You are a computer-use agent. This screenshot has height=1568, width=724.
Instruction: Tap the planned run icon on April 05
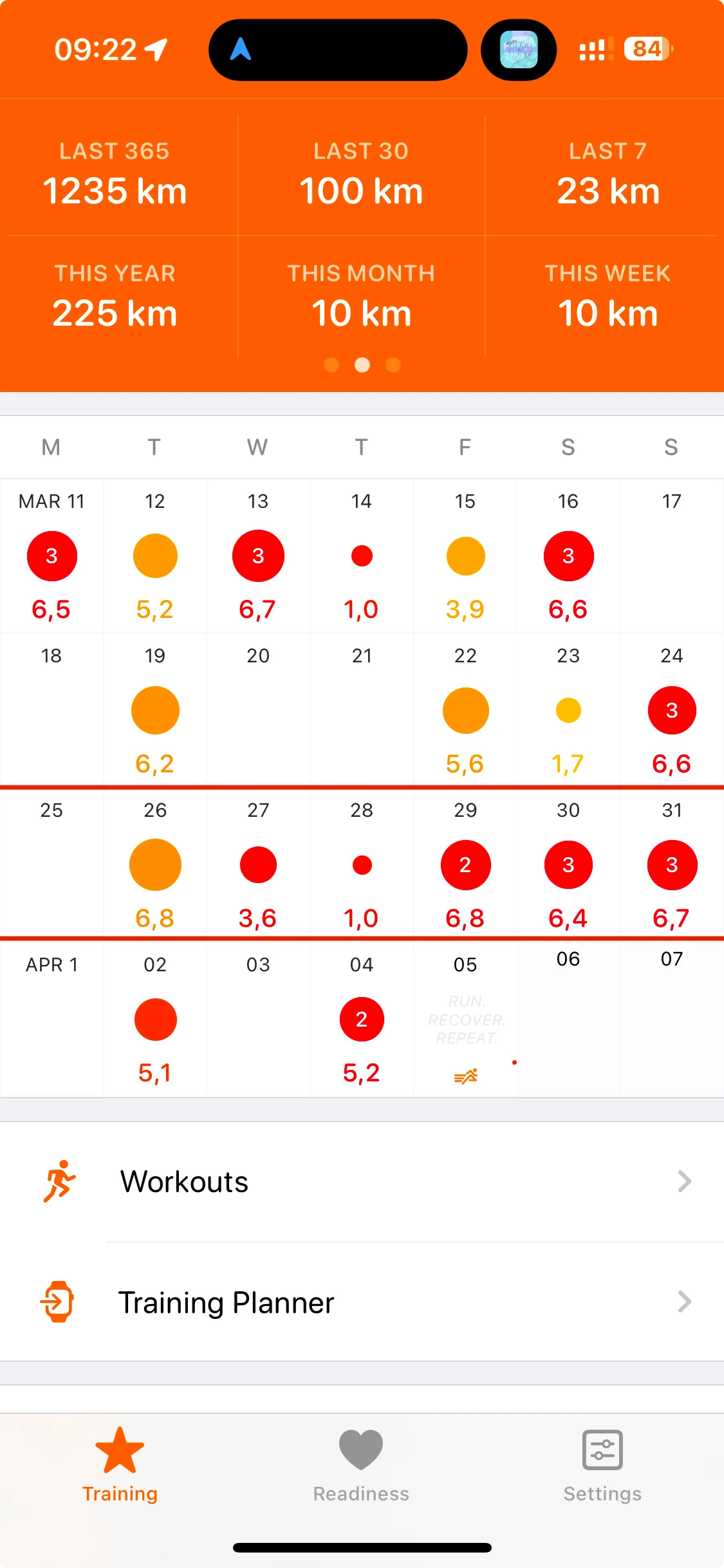[x=465, y=1076]
